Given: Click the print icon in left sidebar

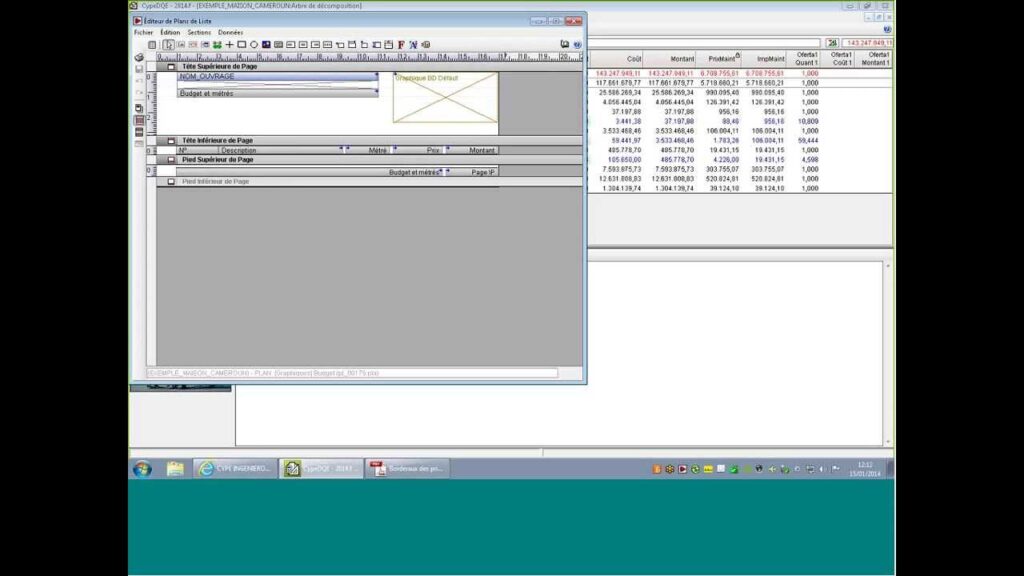Looking at the screenshot, I should 139,58.
